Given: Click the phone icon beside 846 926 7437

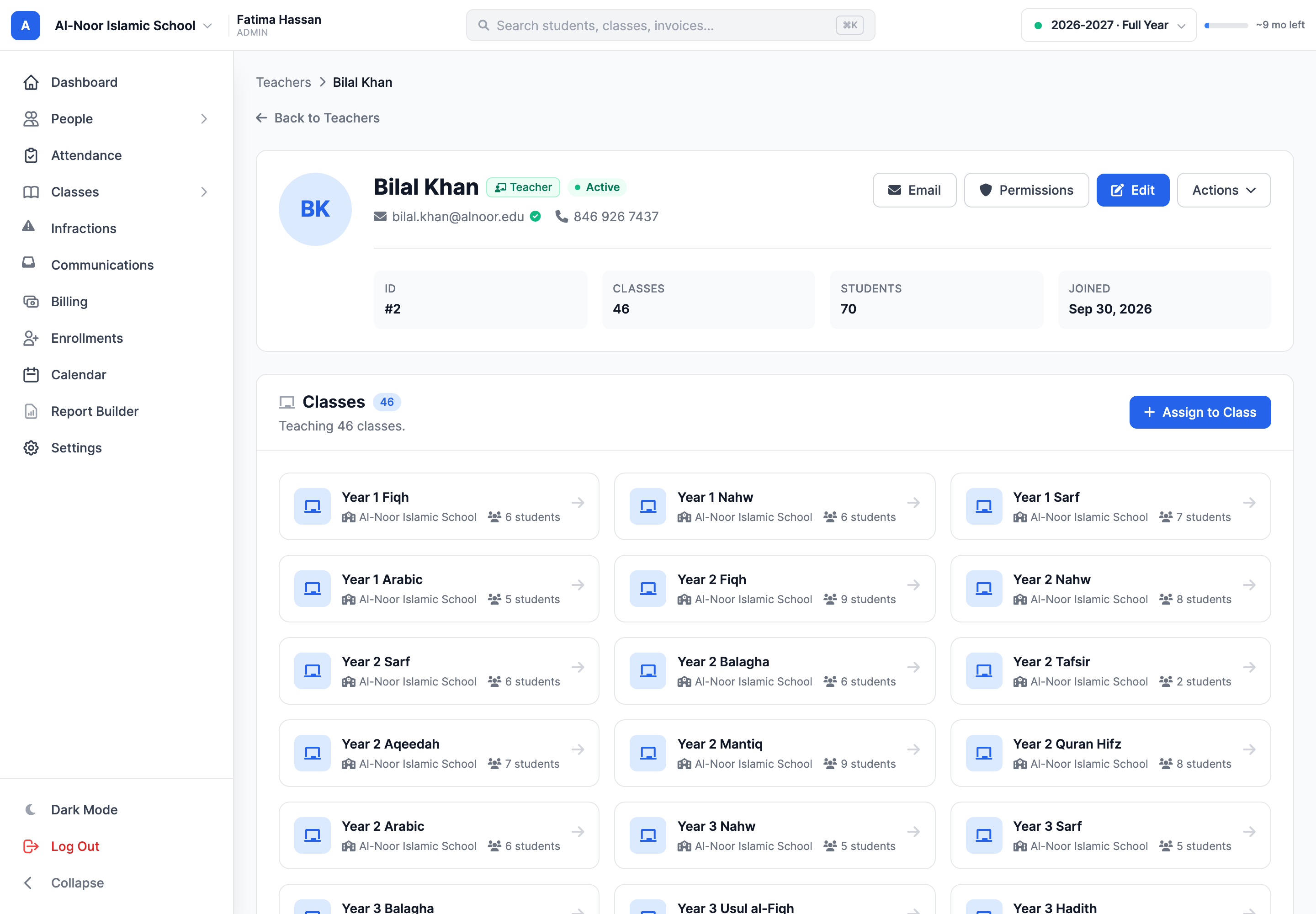Looking at the screenshot, I should 562,217.
